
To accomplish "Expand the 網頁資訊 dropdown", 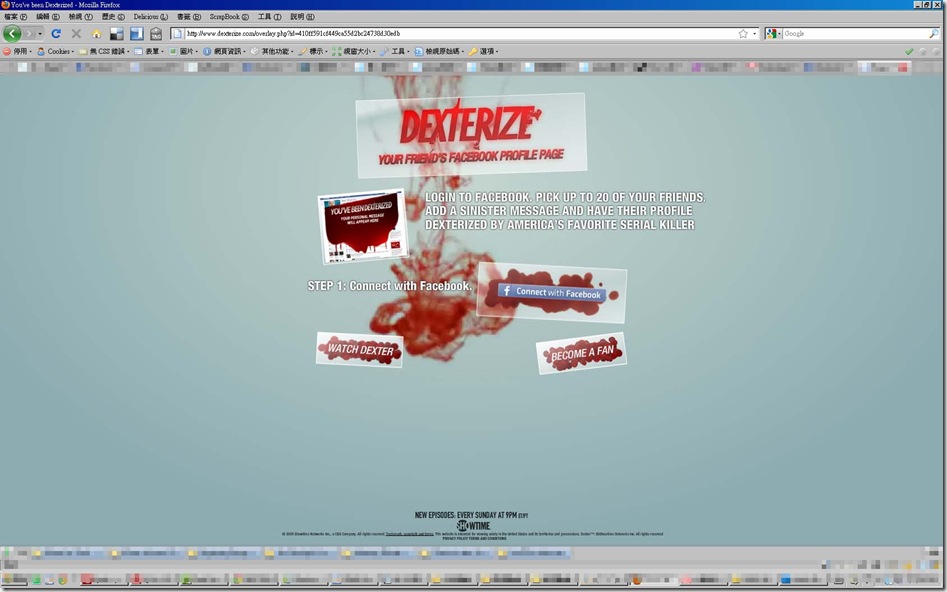I will [x=224, y=51].
